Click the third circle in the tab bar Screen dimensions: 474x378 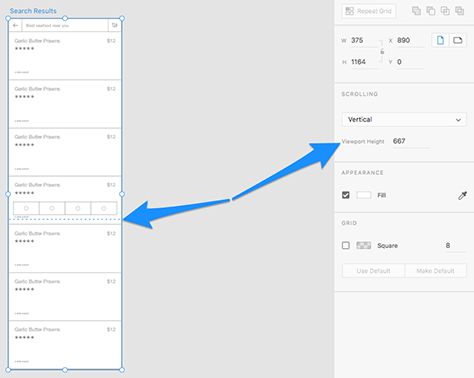(x=78, y=208)
